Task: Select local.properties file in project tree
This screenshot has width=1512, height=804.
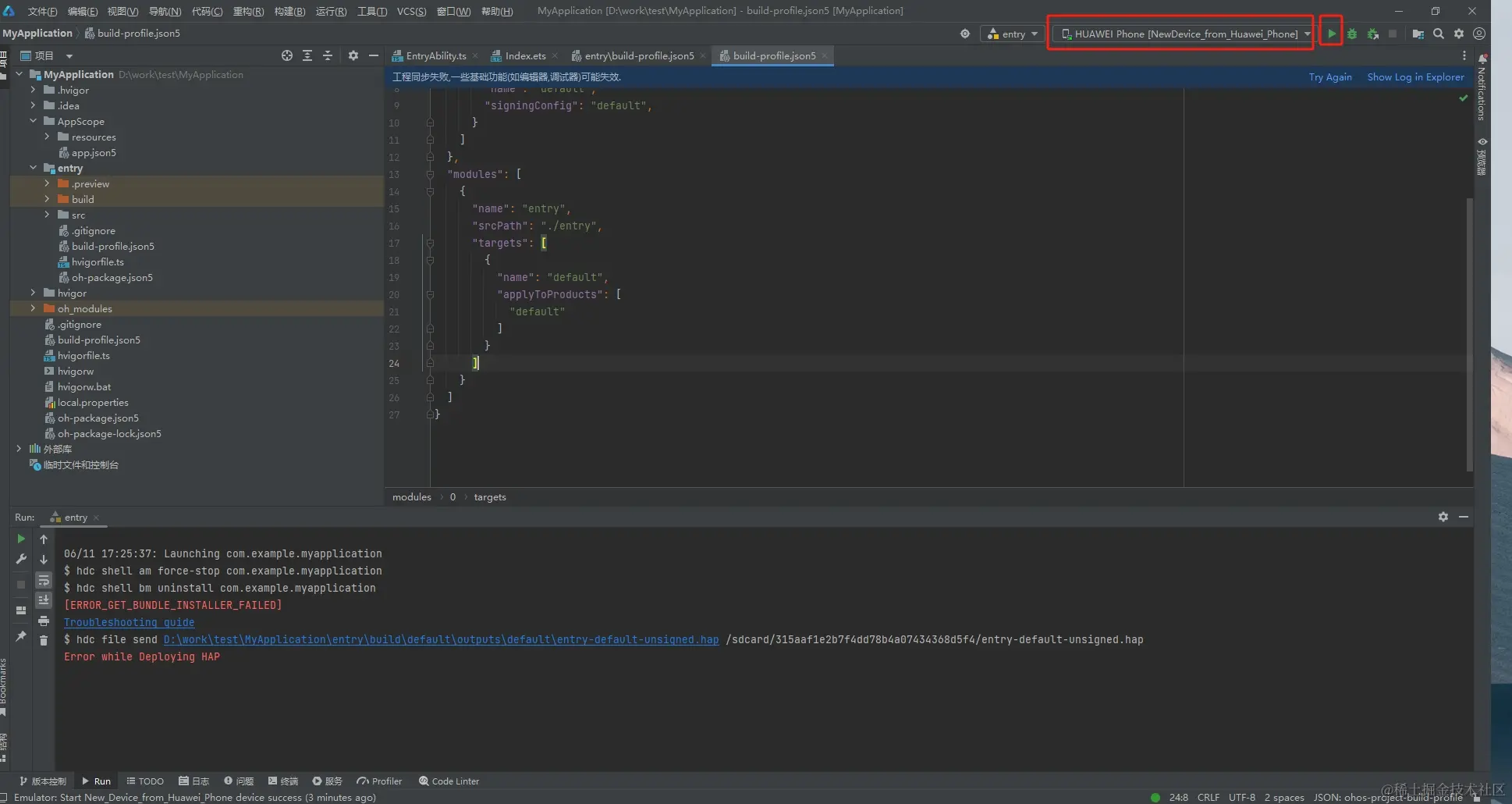Action: coord(92,402)
